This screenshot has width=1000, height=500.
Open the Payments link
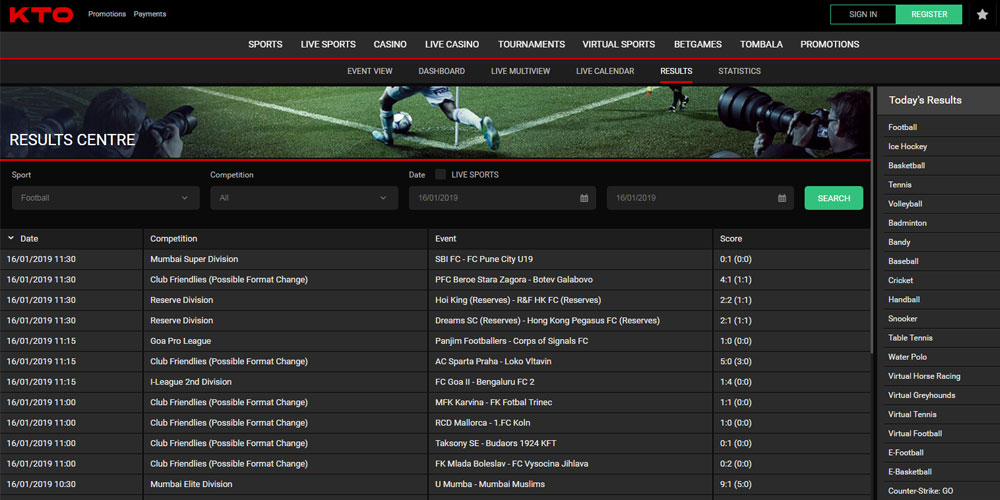pos(150,14)
